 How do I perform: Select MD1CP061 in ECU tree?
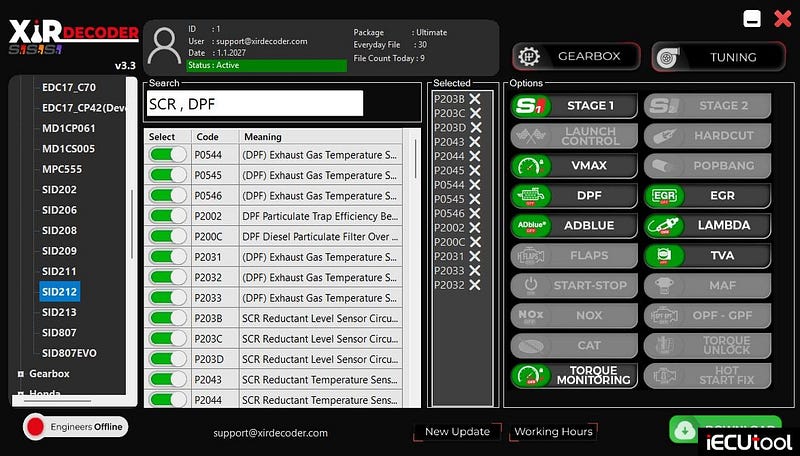pyautogui.click(x=69, y=128)
